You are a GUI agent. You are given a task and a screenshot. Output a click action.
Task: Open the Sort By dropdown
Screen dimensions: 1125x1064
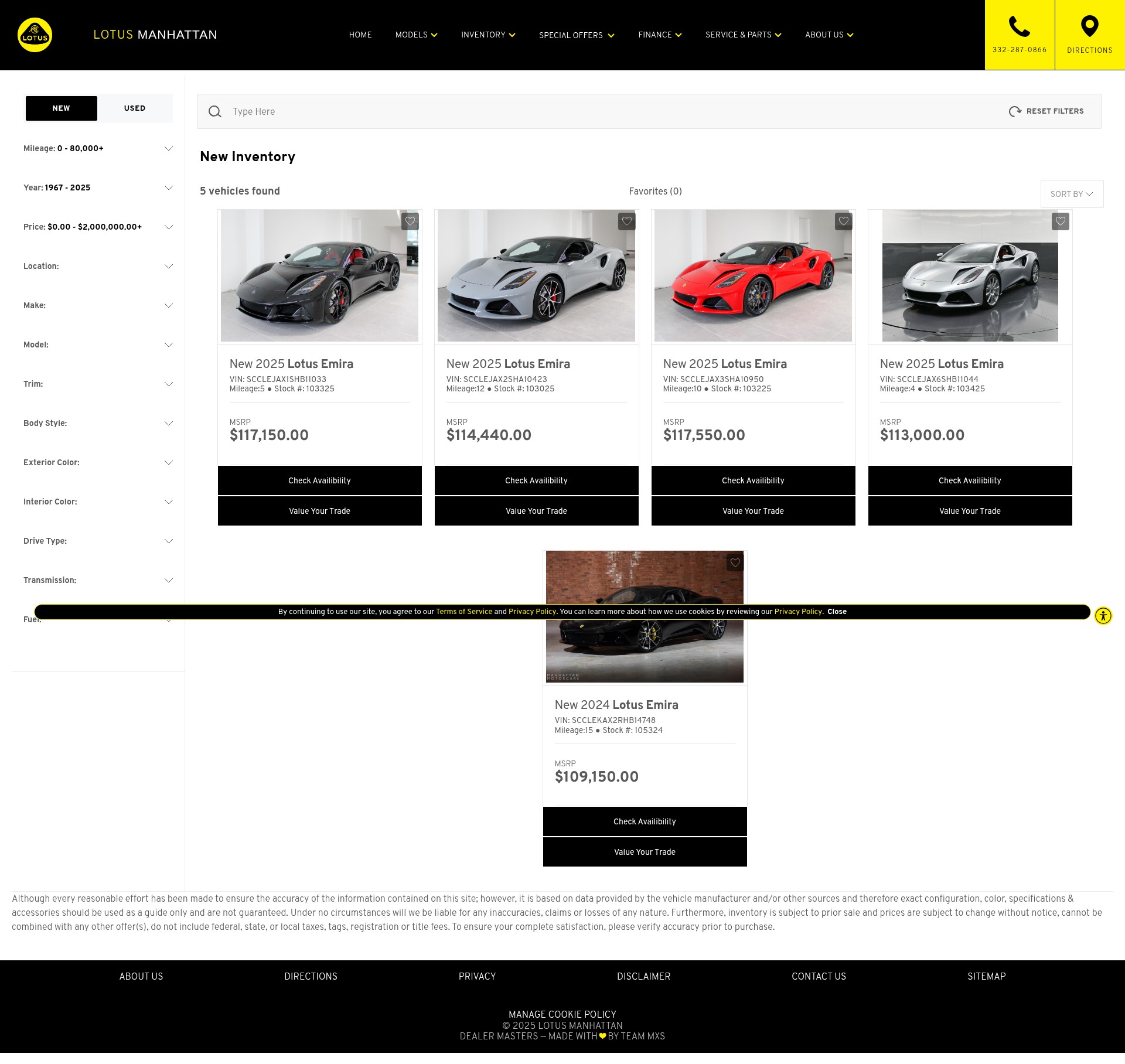point(1072,194)
